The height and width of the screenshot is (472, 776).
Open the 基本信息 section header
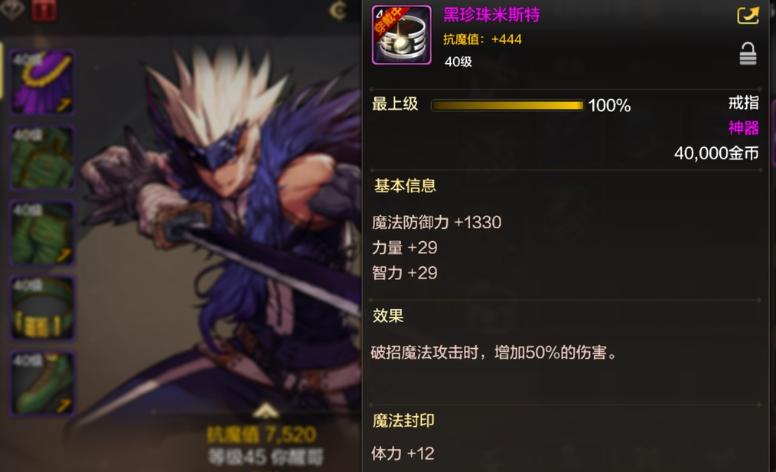tap(405, 186)
